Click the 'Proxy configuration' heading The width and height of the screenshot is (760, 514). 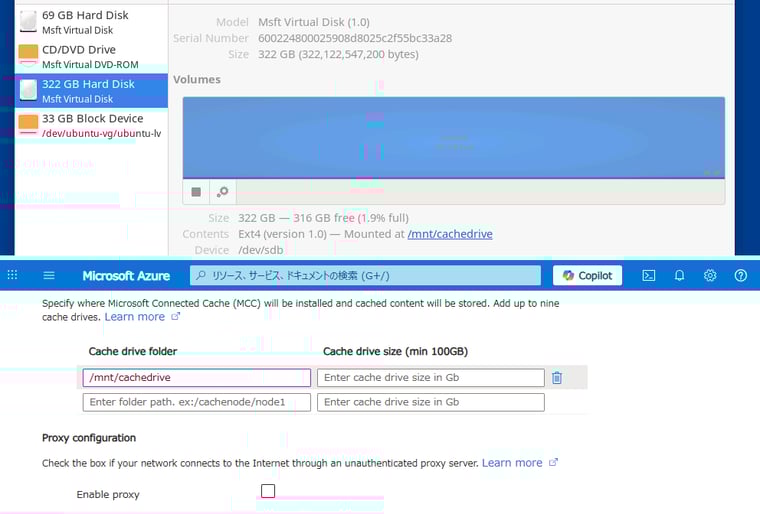(89, 438)
